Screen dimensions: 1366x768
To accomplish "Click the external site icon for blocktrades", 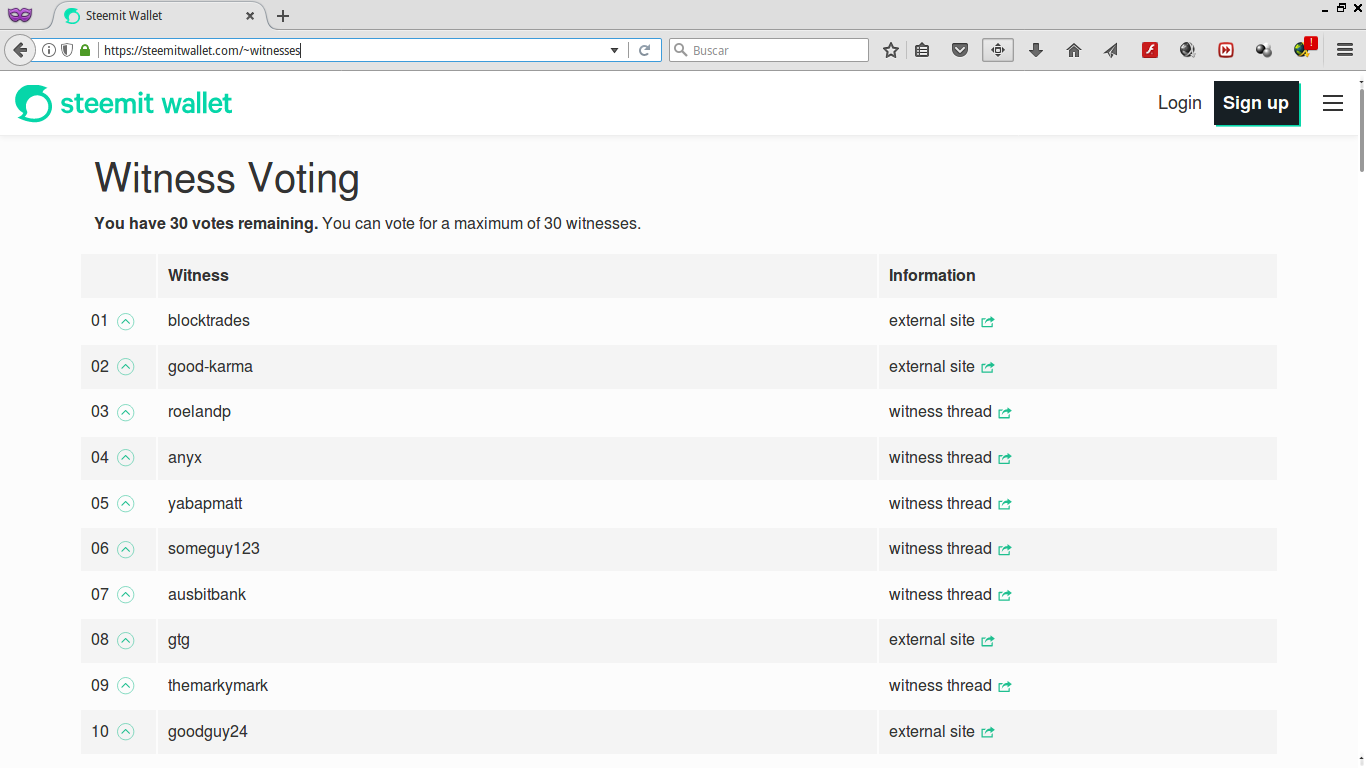I will pyautogui.click(x=988, y=322).
